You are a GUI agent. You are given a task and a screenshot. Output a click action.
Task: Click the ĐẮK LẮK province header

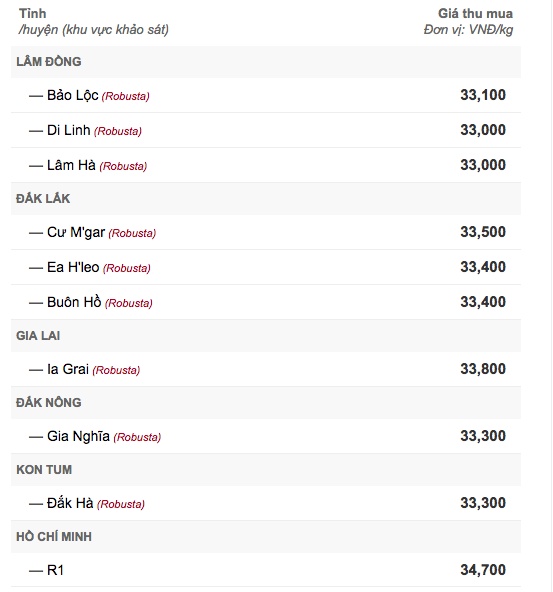[43, 199]
